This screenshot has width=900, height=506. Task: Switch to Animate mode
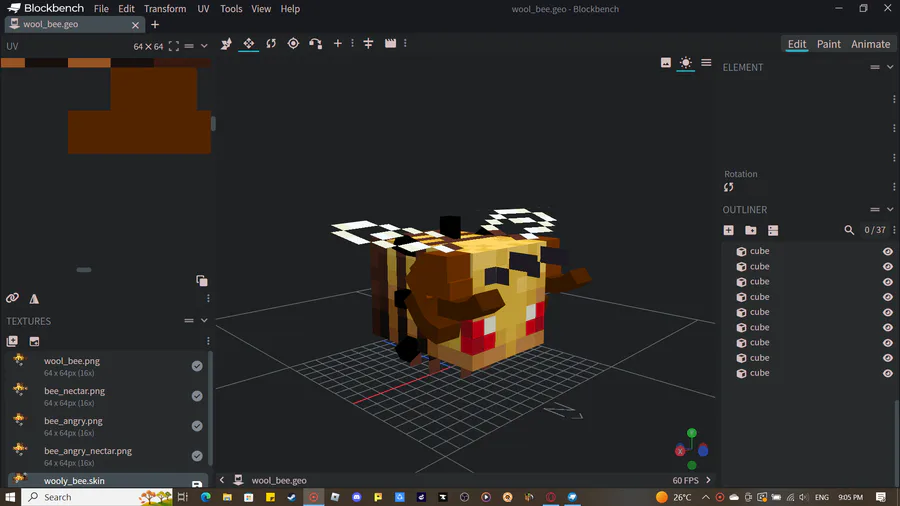click(870, 44)
